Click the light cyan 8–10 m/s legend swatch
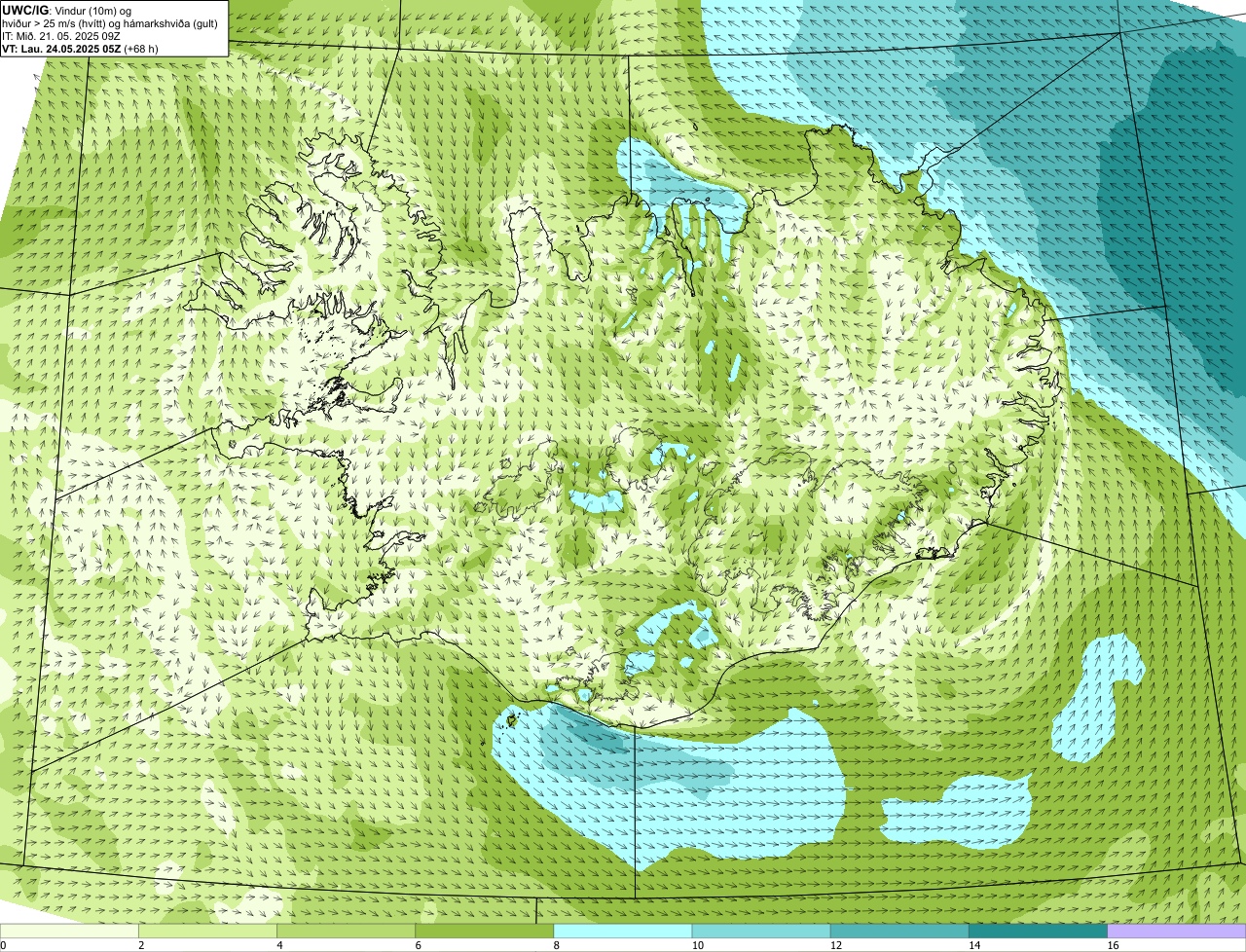This screenshot has width=1246, height=952. pos(623,931)
